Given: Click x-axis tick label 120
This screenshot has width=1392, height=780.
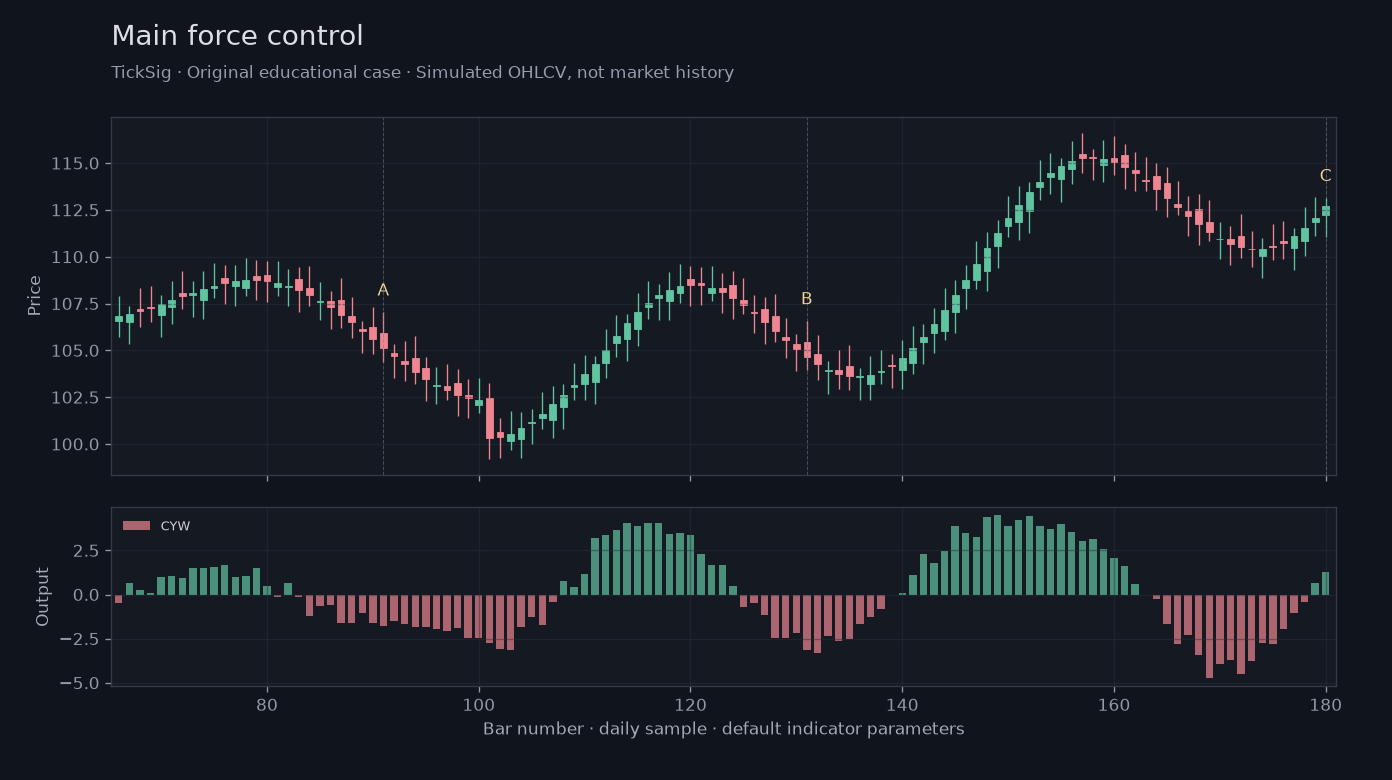Looking at the screenshot, I should pos(690,703).
